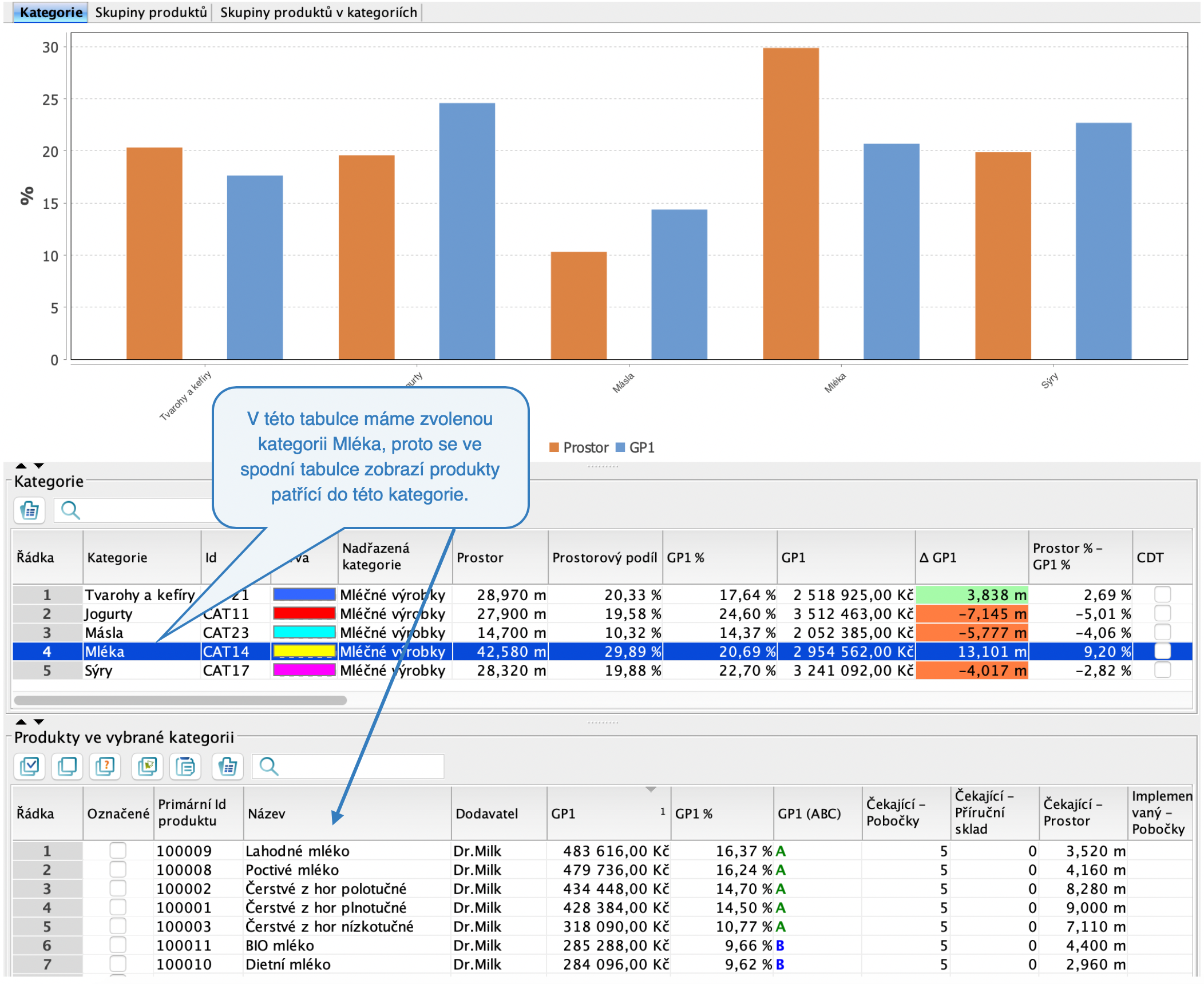Mark the Lahodné mléko product checkbox

tap(118, 851)
